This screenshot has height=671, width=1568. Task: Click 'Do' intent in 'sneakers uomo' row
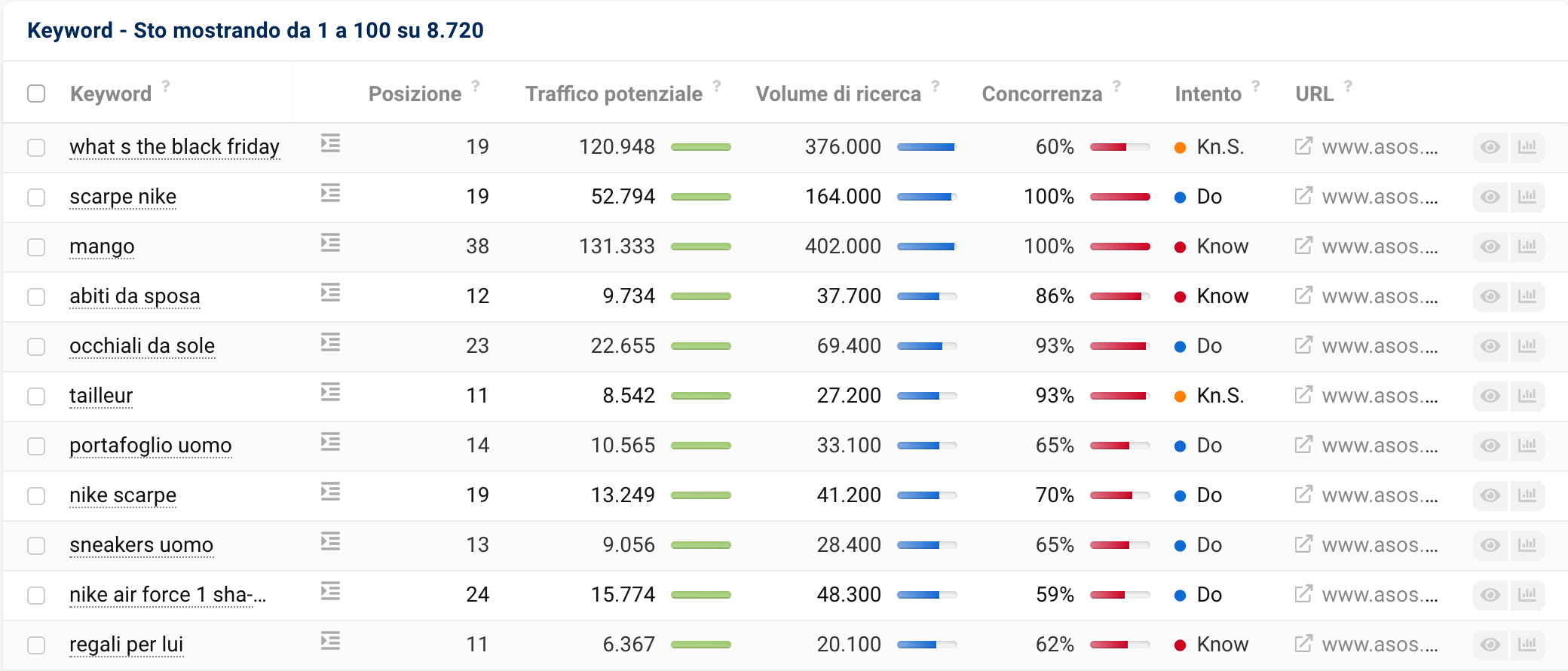click(x=1209, y=545)
